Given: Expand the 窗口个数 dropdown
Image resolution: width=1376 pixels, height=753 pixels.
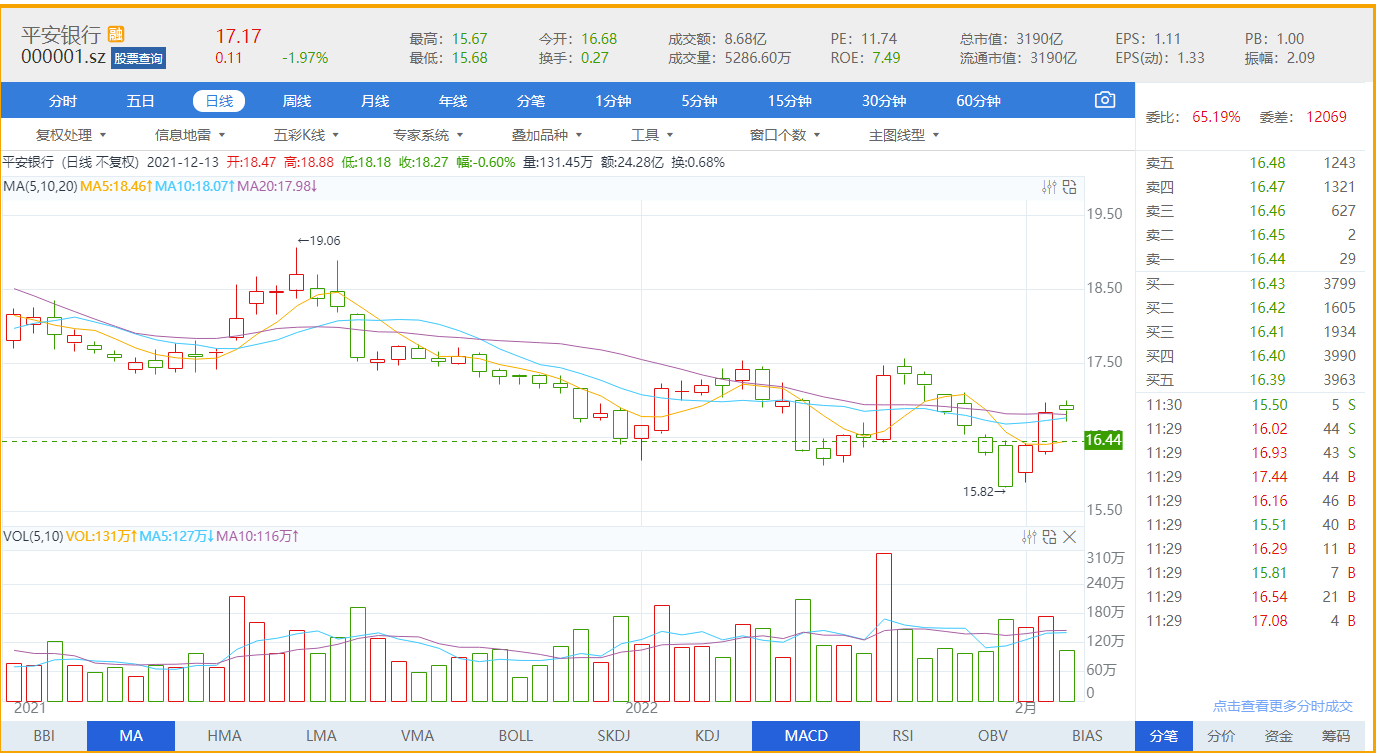Looking at the screenshot, I should (785, 135).
